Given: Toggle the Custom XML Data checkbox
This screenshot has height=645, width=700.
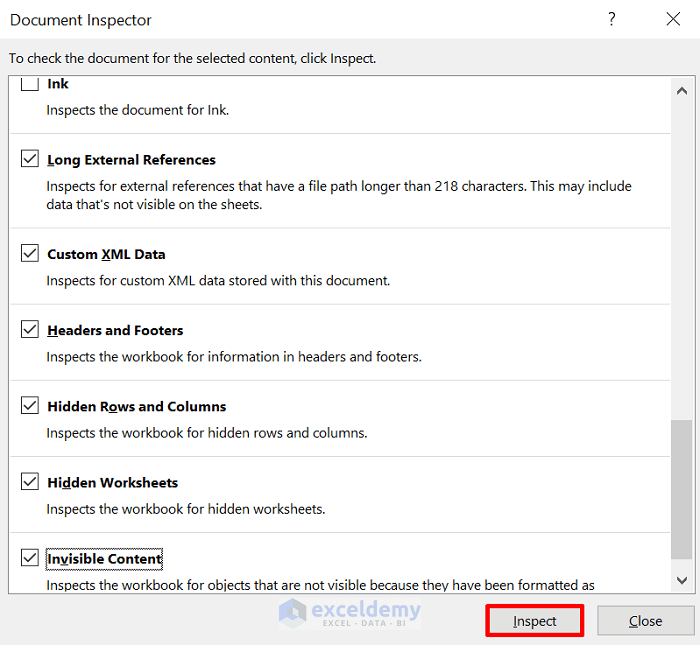Looking at the screenshot, I should [30, 253].
